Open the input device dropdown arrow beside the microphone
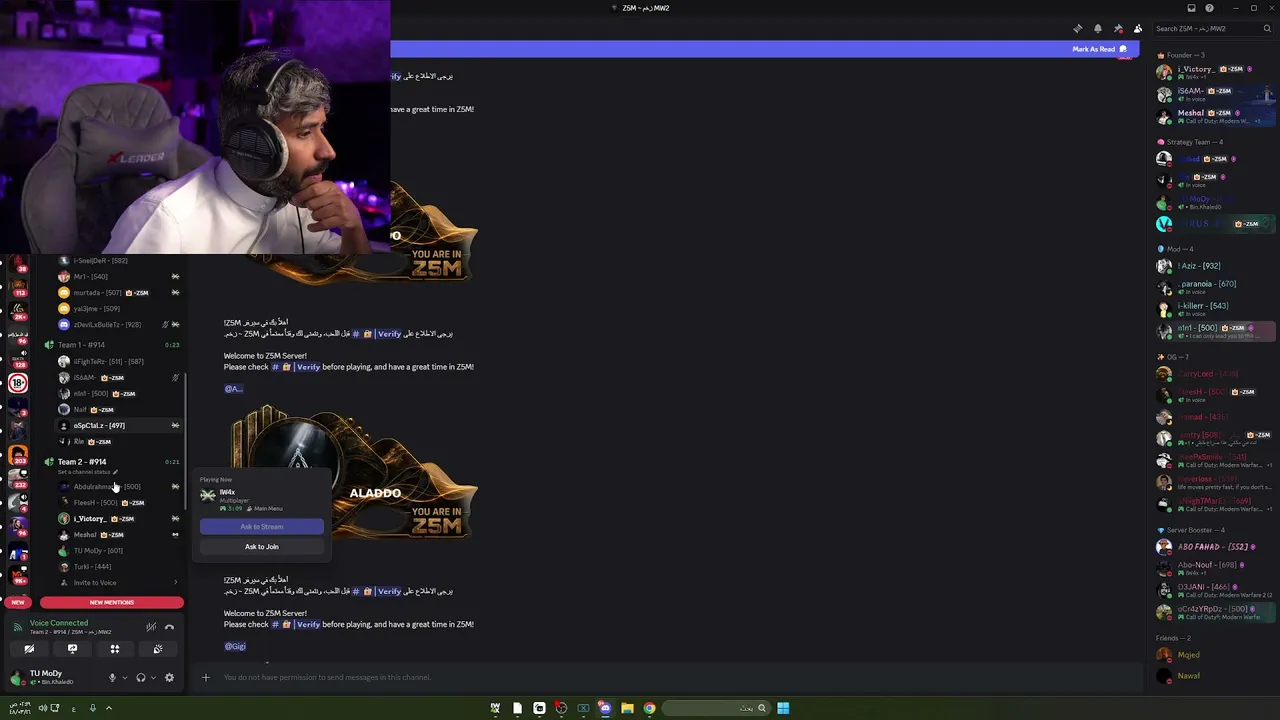The width and height of the screenshot is (1280, 720). pos(124,678)
